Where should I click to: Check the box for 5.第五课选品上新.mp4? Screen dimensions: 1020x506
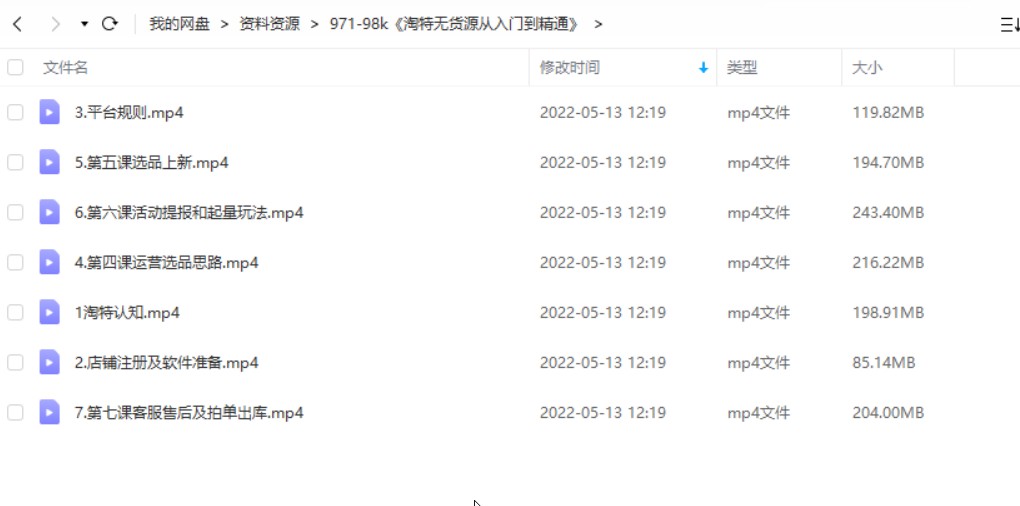click(15, 163)
